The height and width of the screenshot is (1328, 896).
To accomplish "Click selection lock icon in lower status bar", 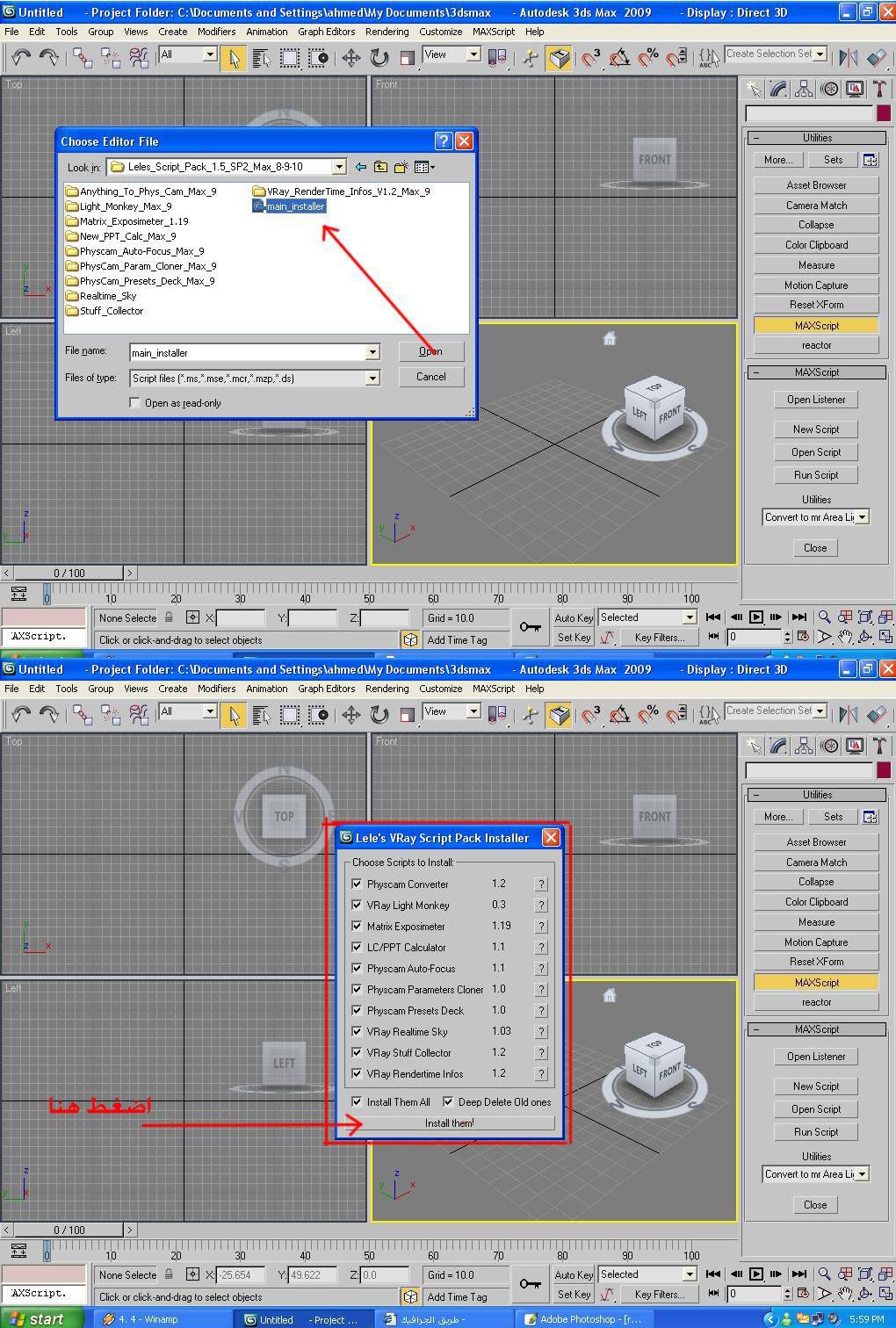I will pos(170,1274).
